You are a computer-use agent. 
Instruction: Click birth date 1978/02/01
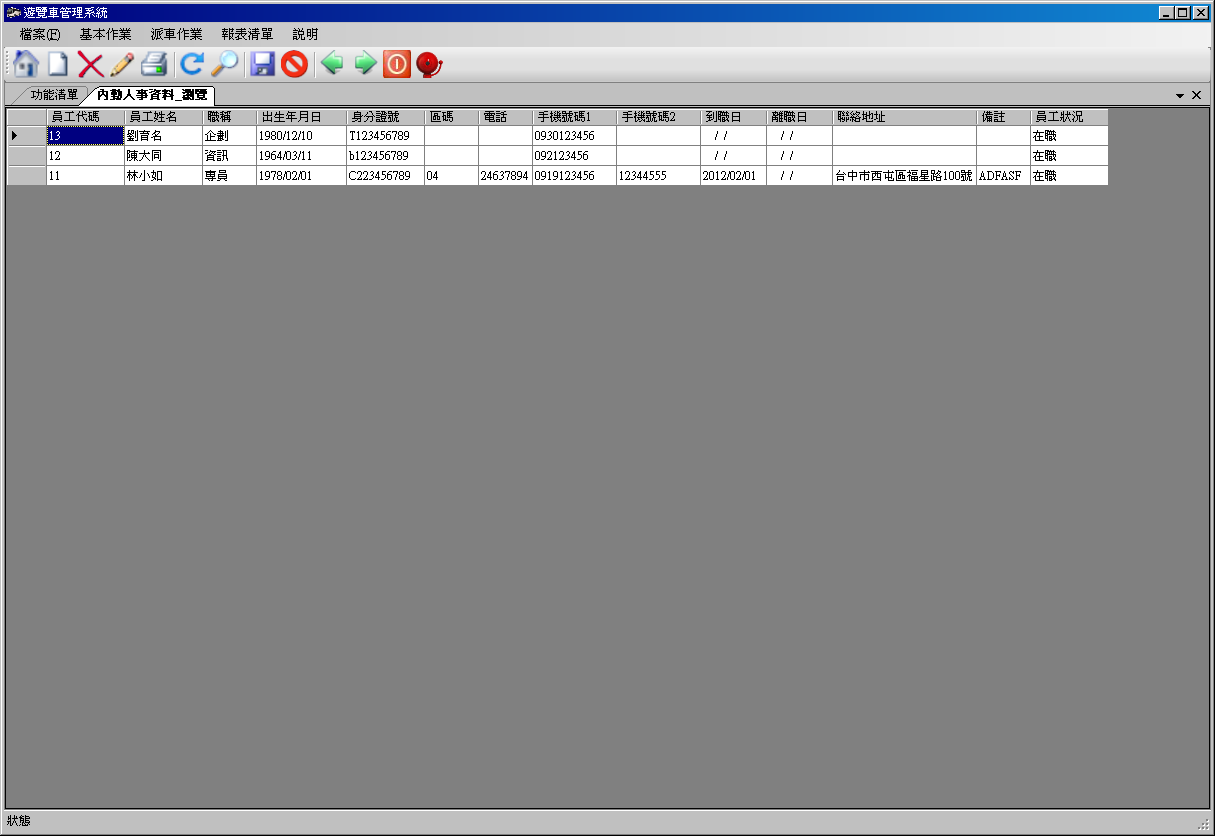[x=301, y=175]
